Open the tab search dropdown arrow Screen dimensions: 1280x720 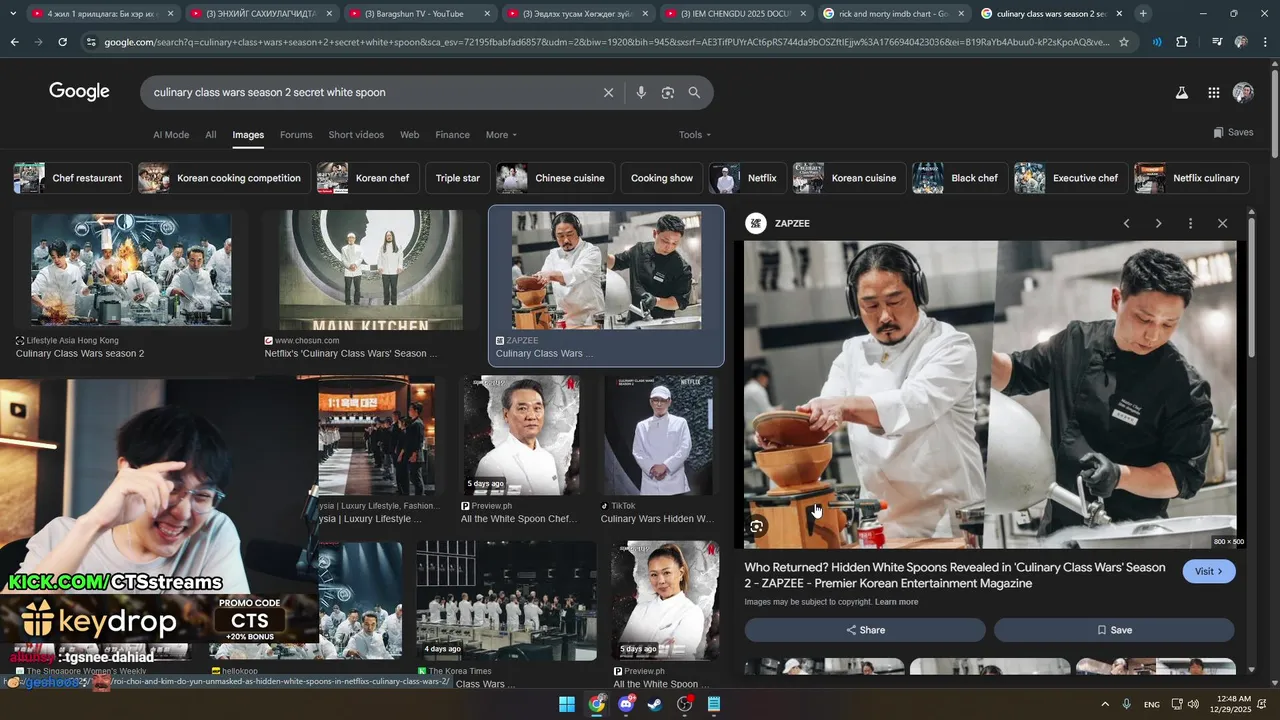click(13, 14)
